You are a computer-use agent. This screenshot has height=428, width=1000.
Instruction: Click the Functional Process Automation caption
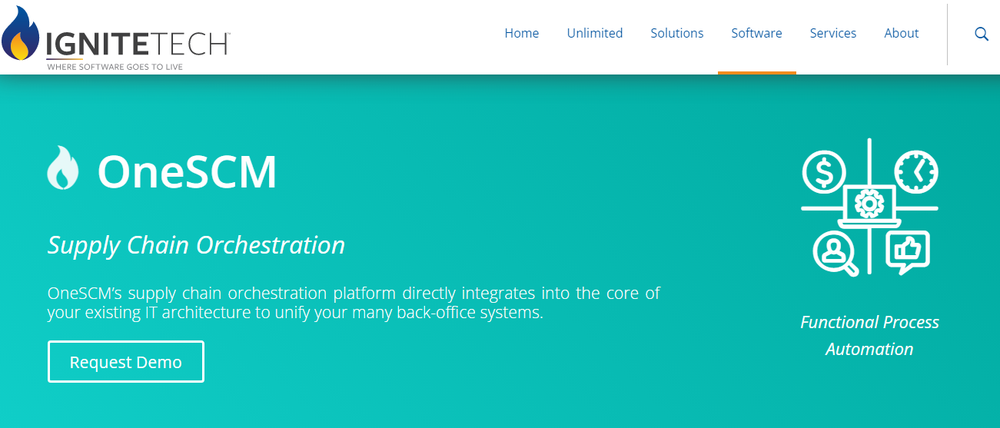point(869,336)
